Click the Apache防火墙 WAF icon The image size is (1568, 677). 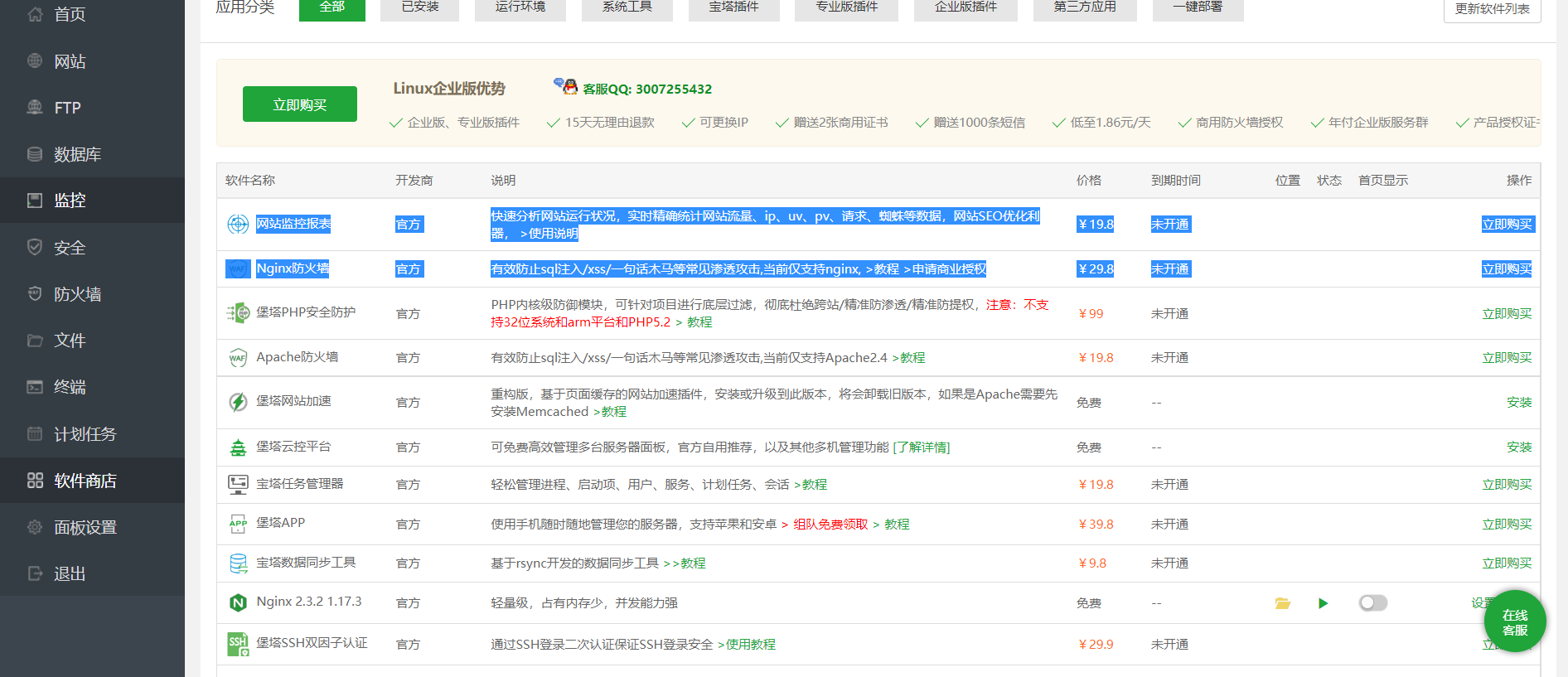[238, 358]
